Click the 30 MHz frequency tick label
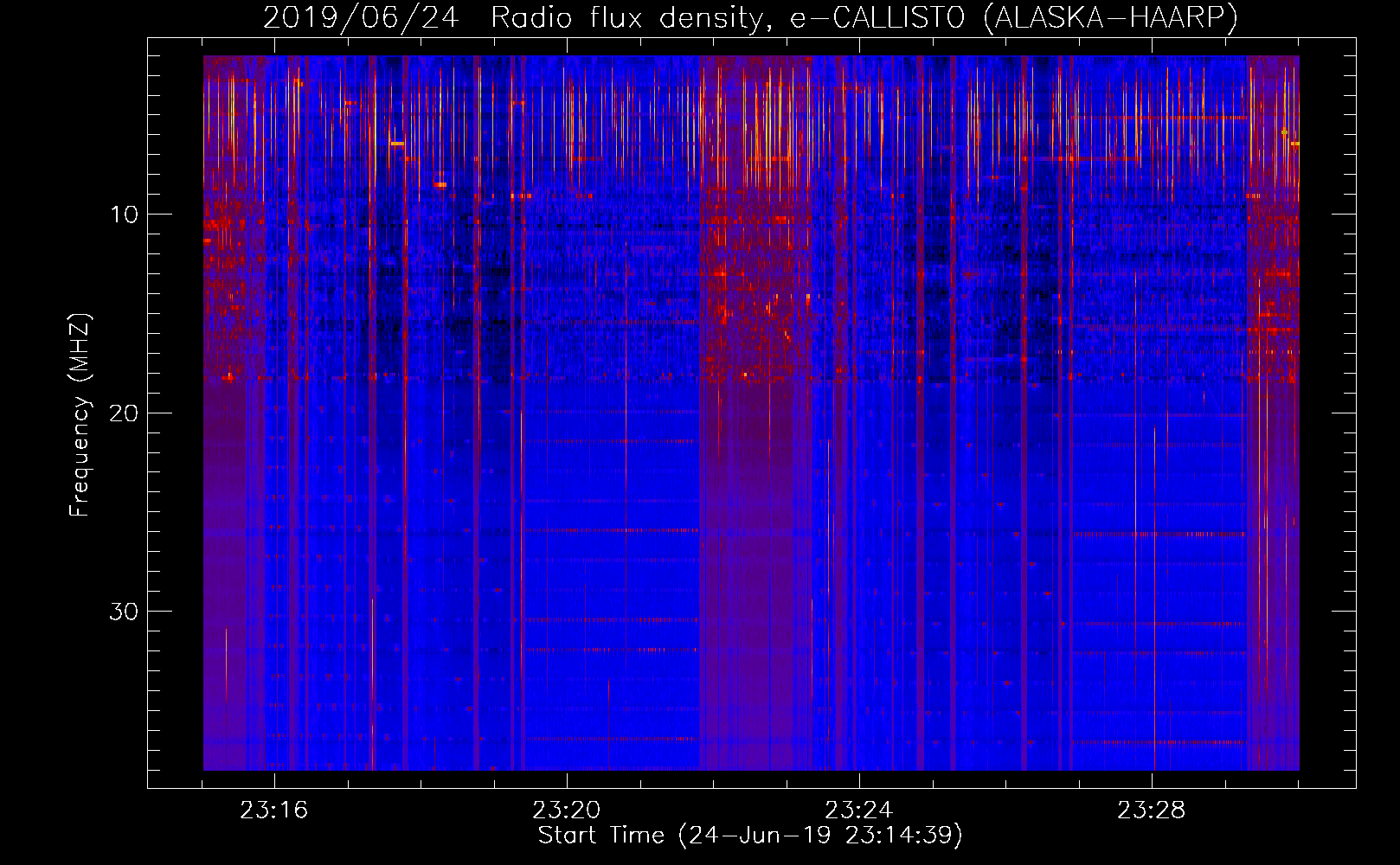Image resolution: width=1400 pixels, height=865 pixels. coord(125,612)
